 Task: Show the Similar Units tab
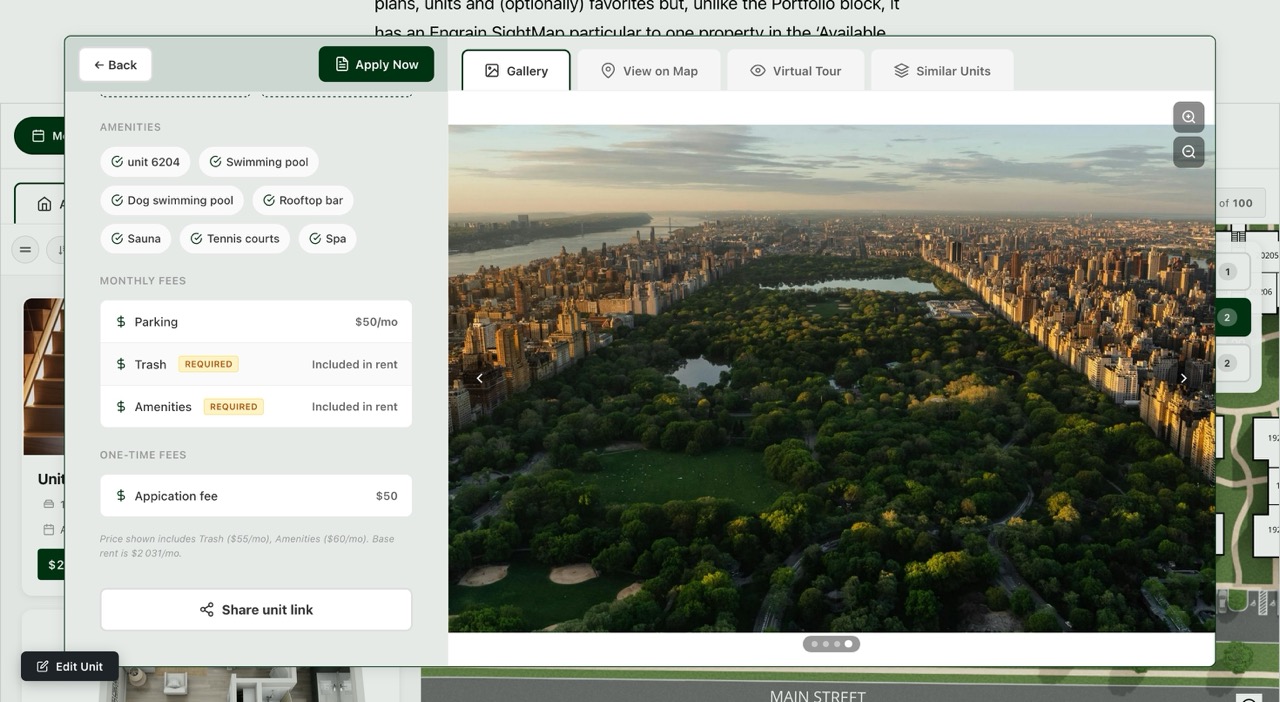941,71
